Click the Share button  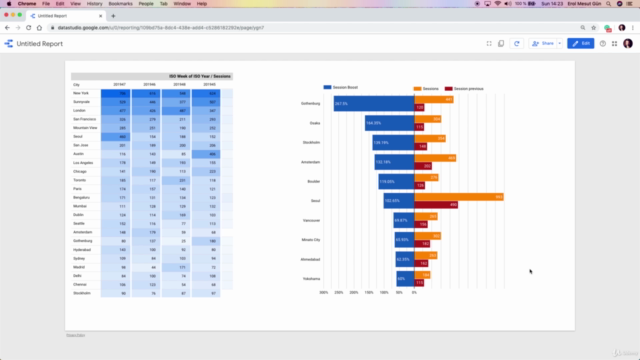543,44
